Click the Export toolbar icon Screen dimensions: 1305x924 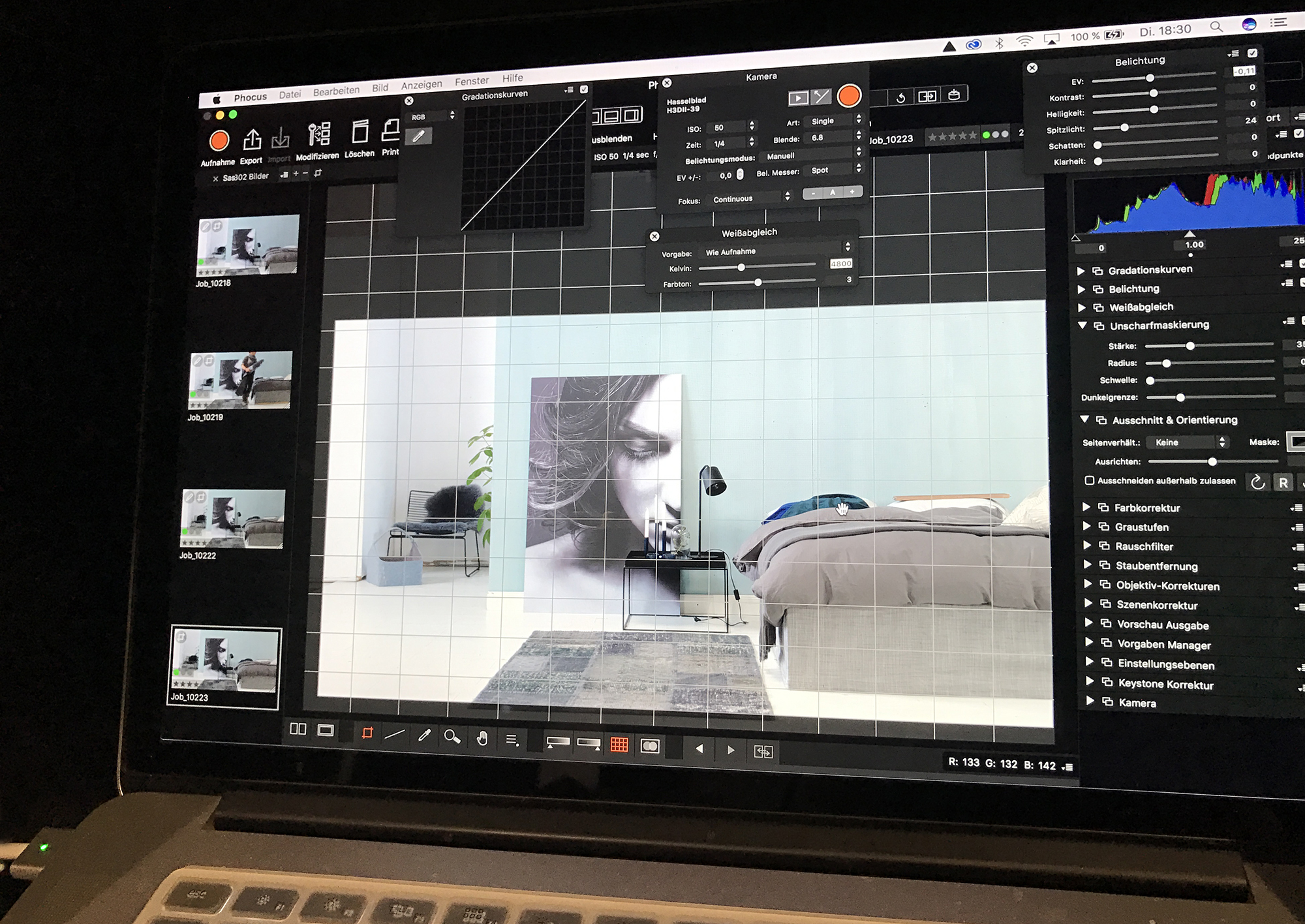click(x=252, y=140)
